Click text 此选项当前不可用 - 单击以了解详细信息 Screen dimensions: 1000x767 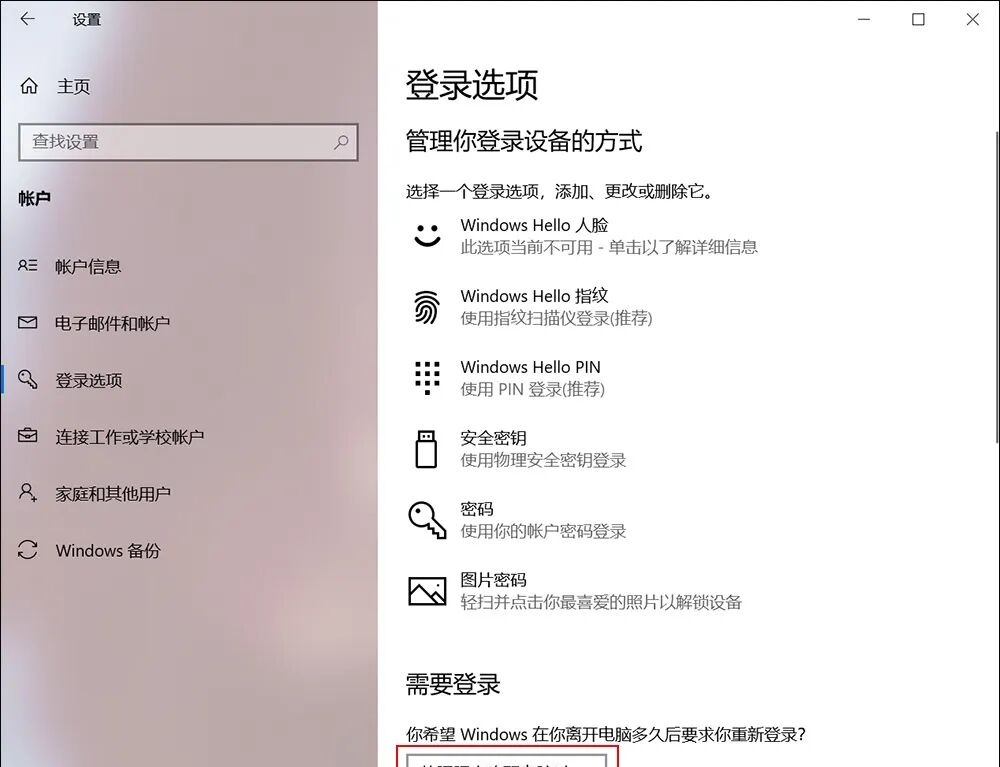[x=609, y=247]
